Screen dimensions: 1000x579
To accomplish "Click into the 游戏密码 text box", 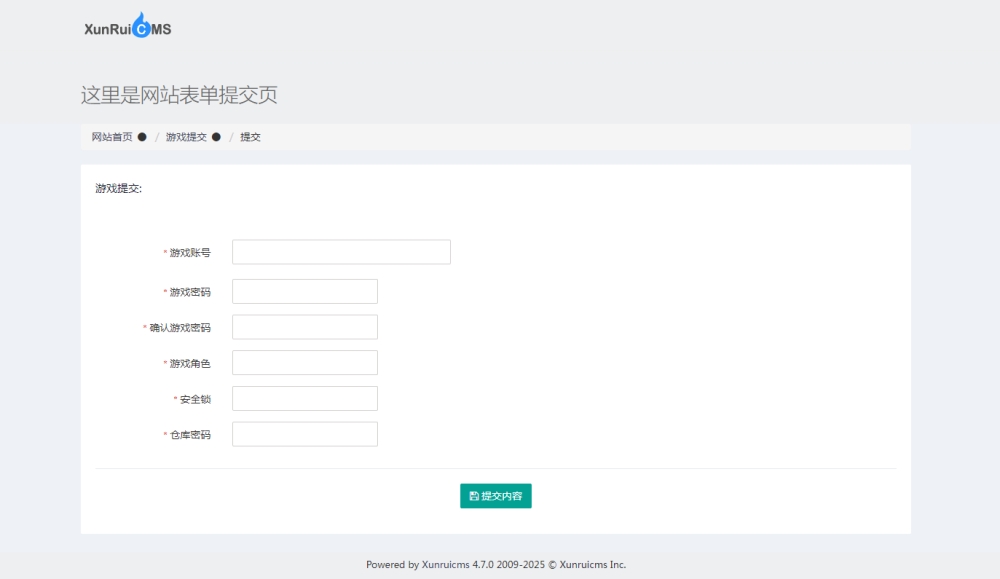I will (305, 292).
